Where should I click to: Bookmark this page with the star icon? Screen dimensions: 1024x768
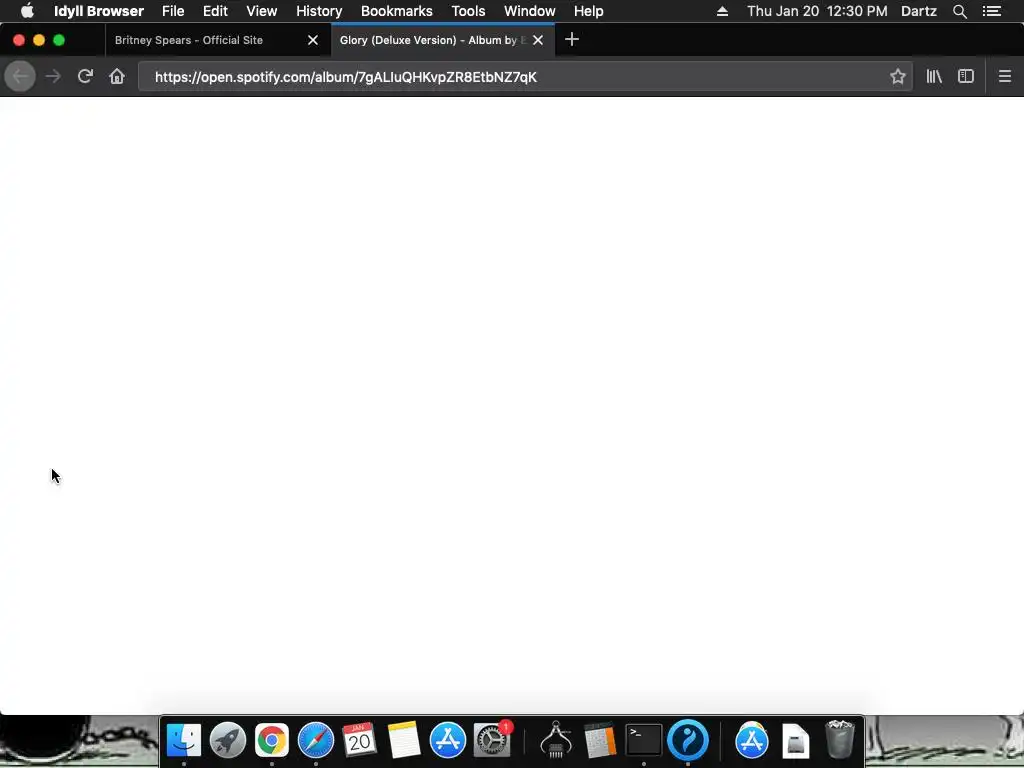coord(898,76)
